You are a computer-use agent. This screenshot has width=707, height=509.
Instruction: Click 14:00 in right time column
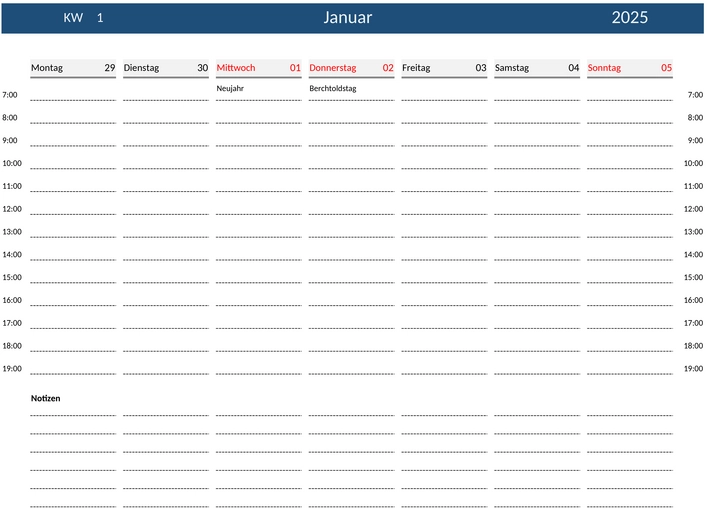pos(693,254)
